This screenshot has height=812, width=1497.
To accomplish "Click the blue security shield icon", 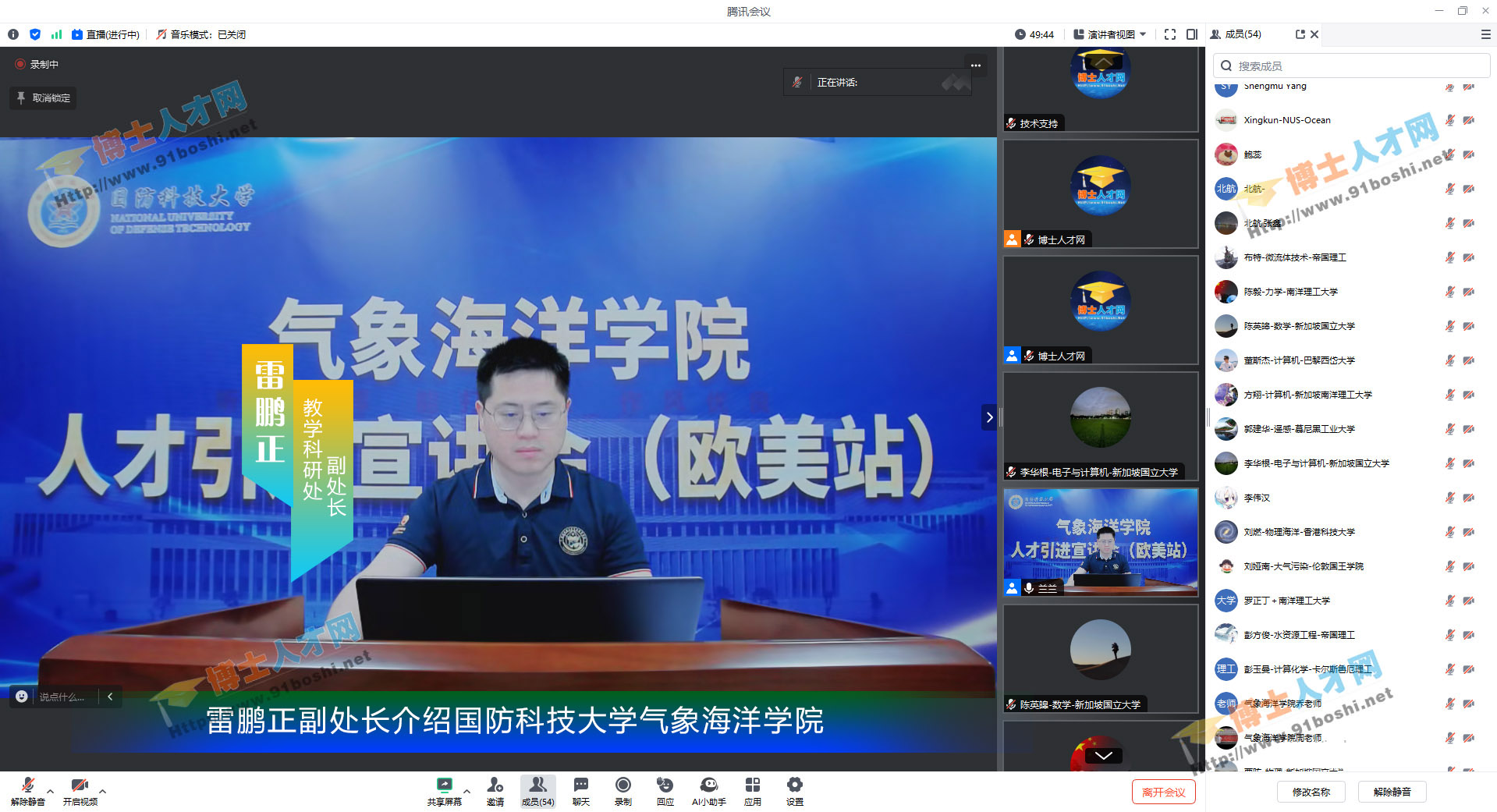I will click(x=35, y=34).
